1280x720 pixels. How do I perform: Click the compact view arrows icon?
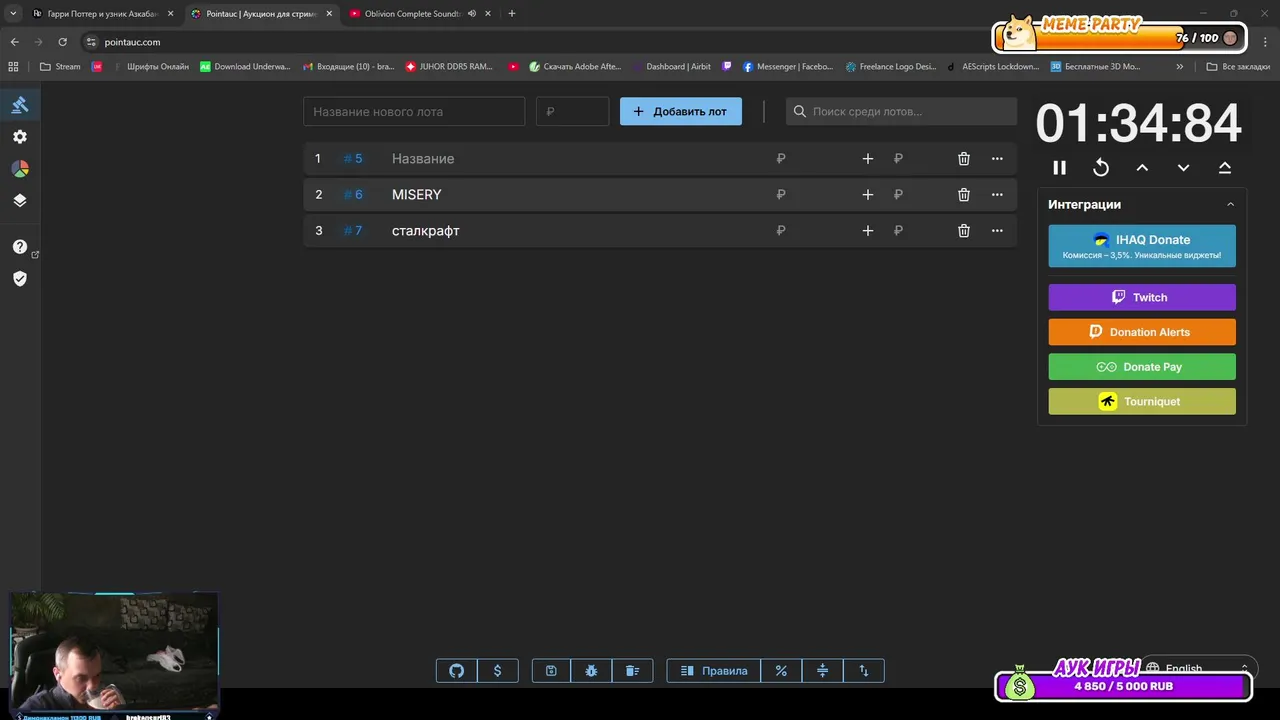point(823,671)
